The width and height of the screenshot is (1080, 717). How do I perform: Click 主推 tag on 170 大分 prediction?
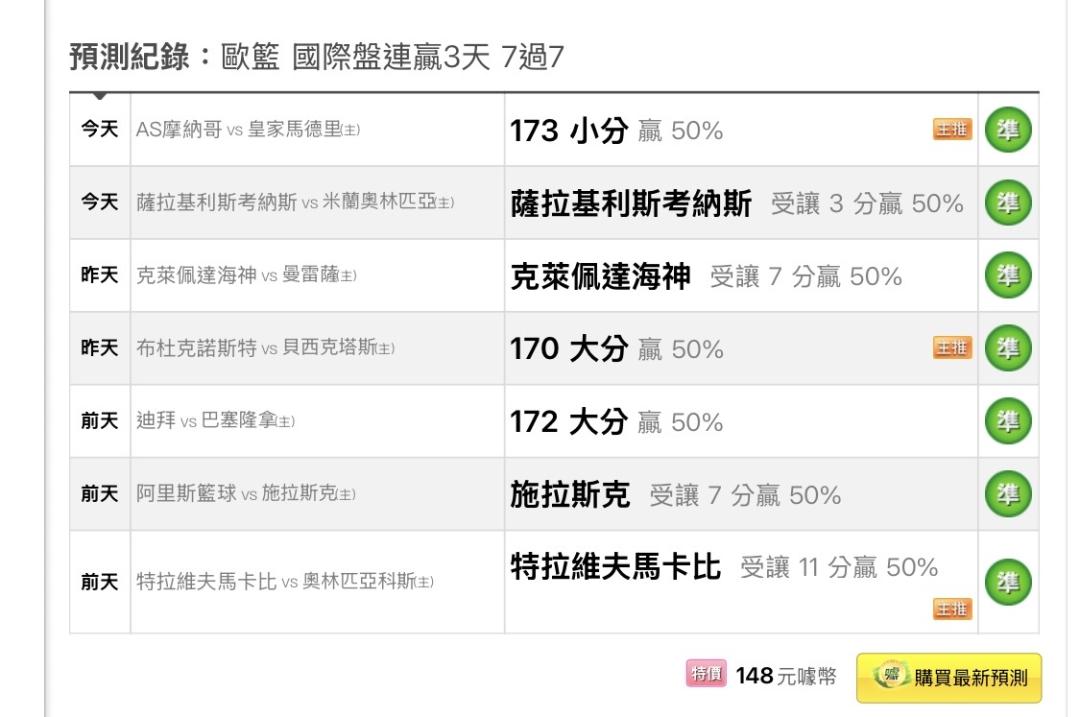(952, 348)
